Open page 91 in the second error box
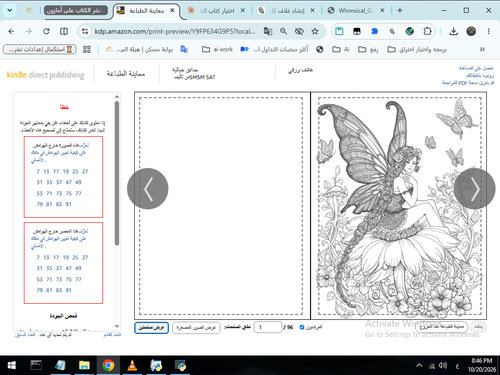Screen dimensions: 500x375 tap(68, 290)
